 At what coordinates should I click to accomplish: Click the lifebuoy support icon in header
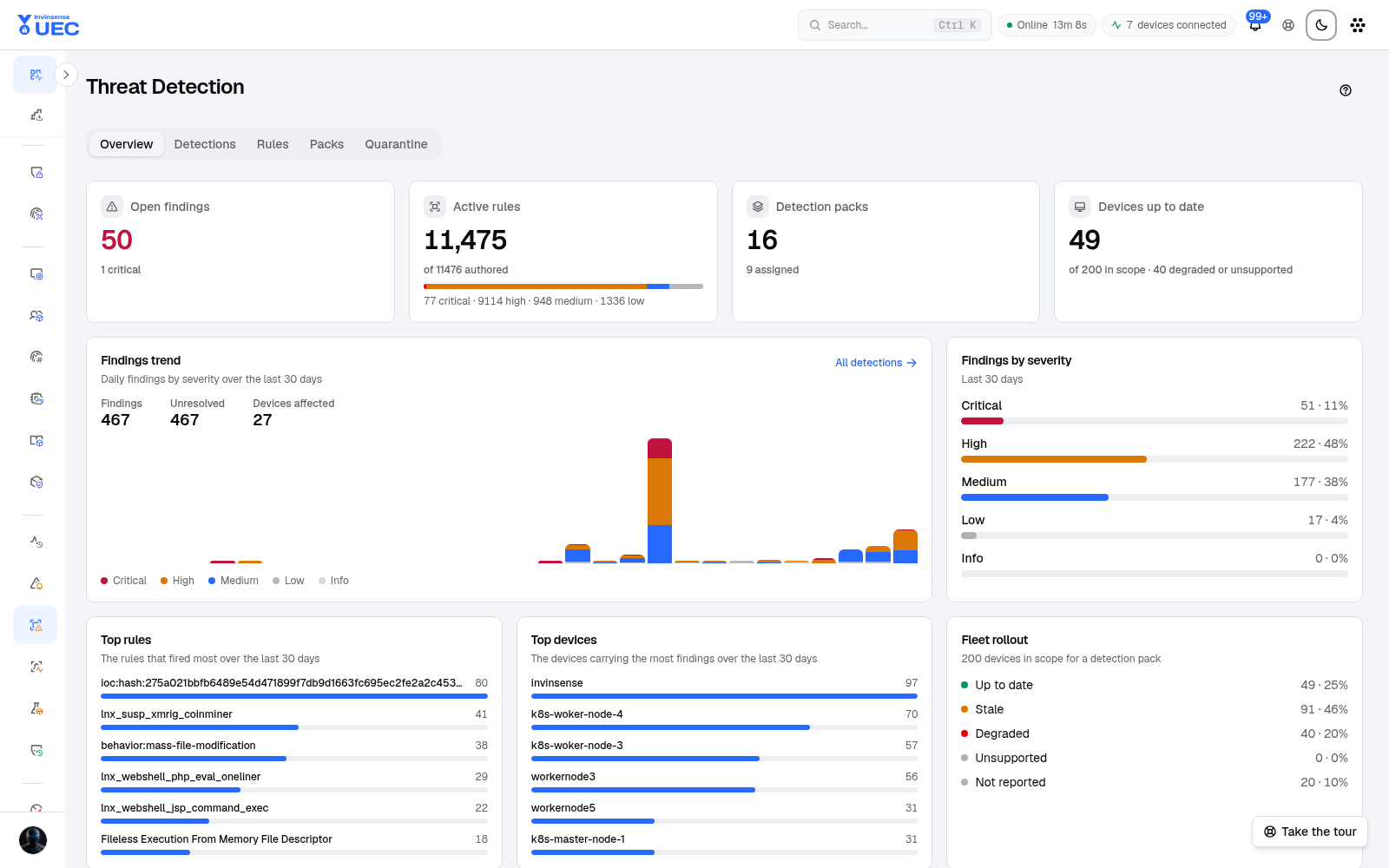click(1288, 25)
